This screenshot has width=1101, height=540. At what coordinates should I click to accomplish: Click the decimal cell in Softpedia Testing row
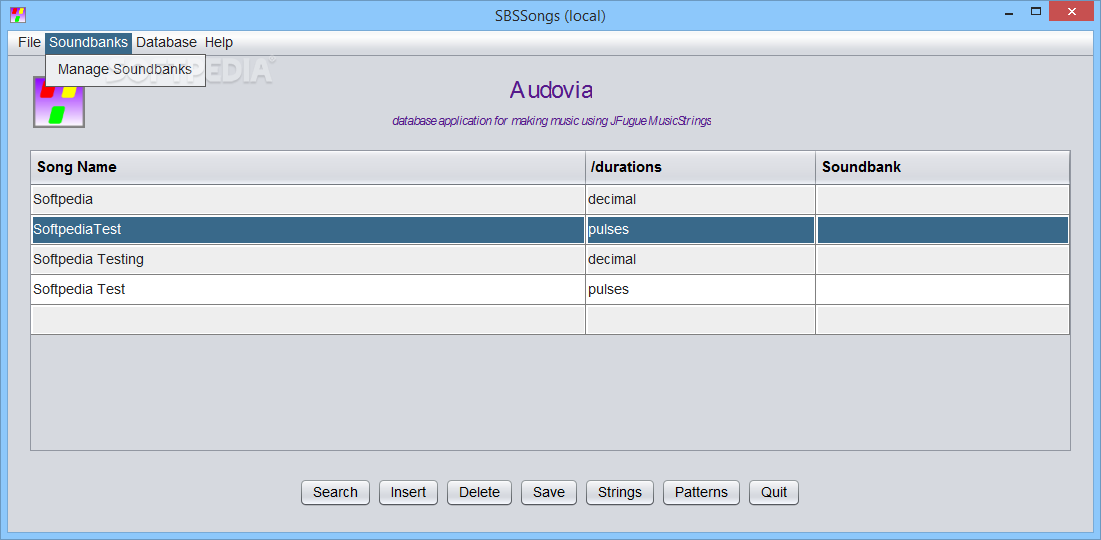[x=700, y=260]
